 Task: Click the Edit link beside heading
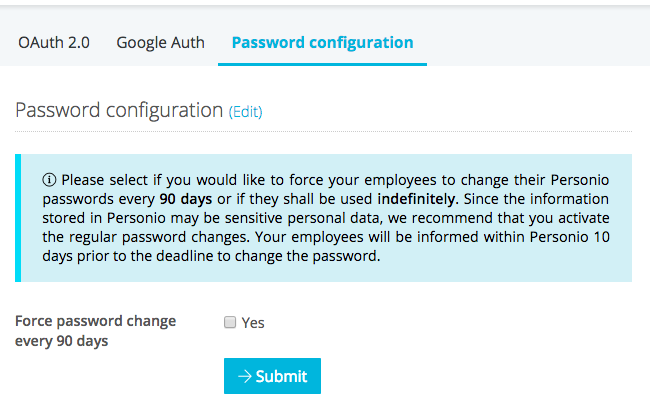[x=246, y=112]
